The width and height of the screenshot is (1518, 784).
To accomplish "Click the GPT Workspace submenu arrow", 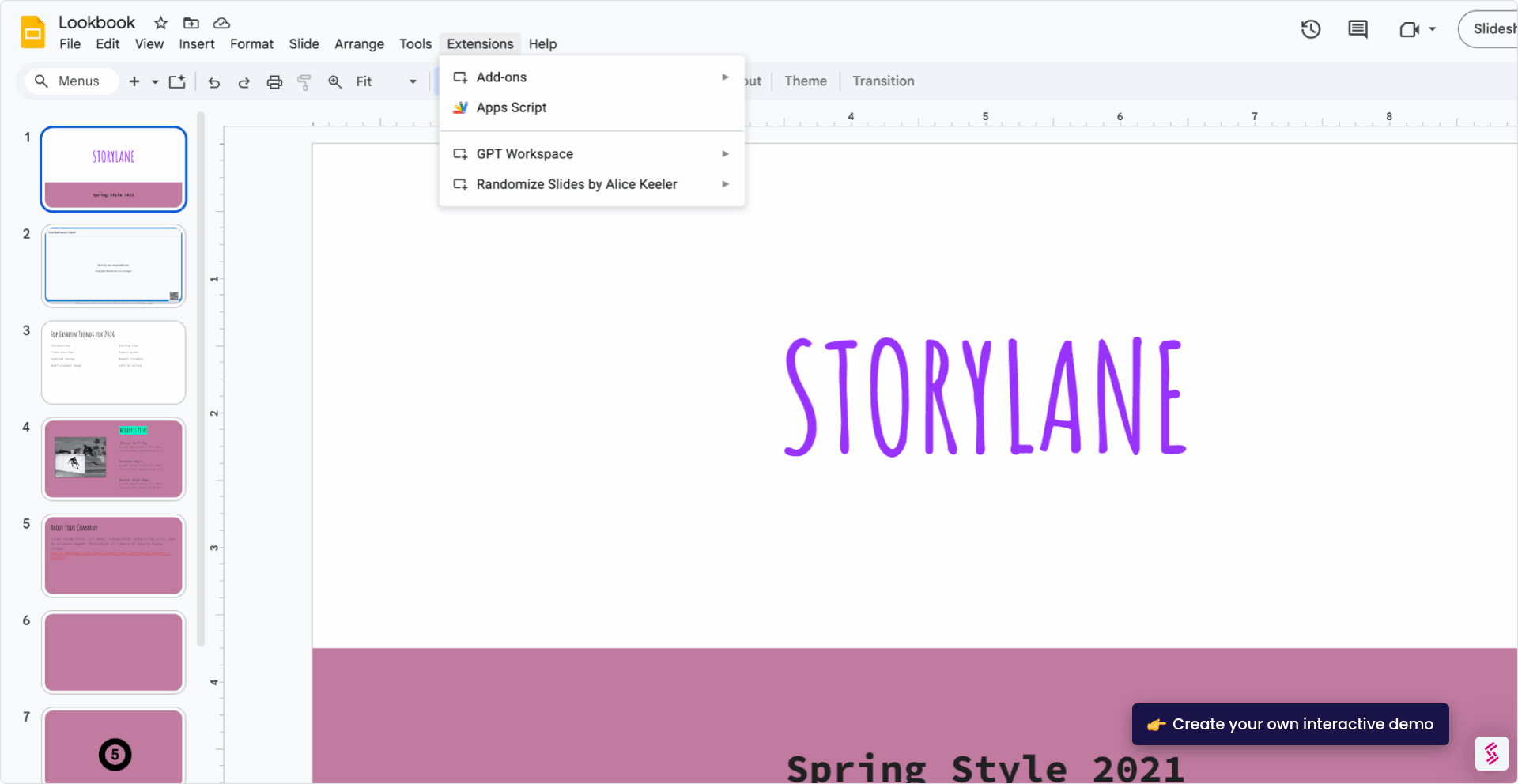I will [725, 154].
